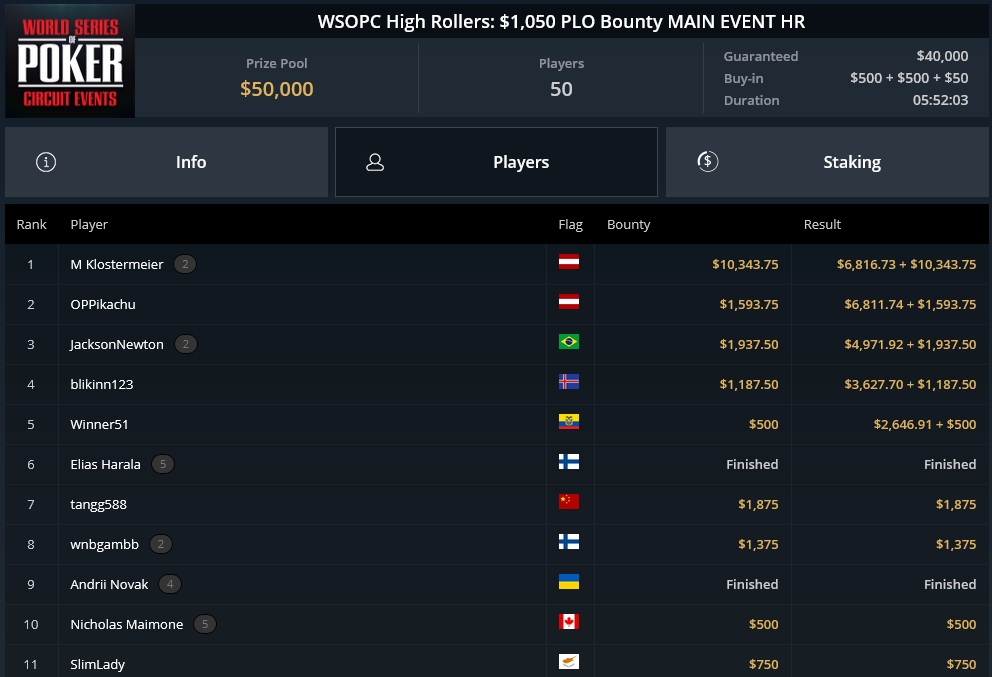Click the Staking dollar icon
Viewport: 992px width, 677px height.
pyautogui.click(x=707, y=161)
